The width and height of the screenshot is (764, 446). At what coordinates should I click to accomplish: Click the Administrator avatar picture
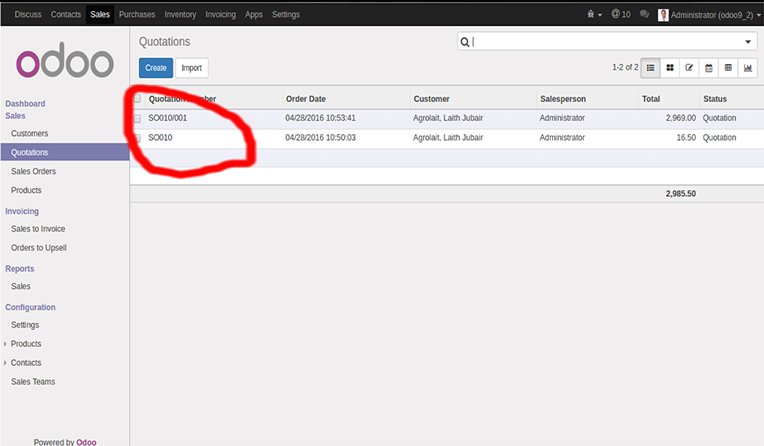(x=663, y=15)
